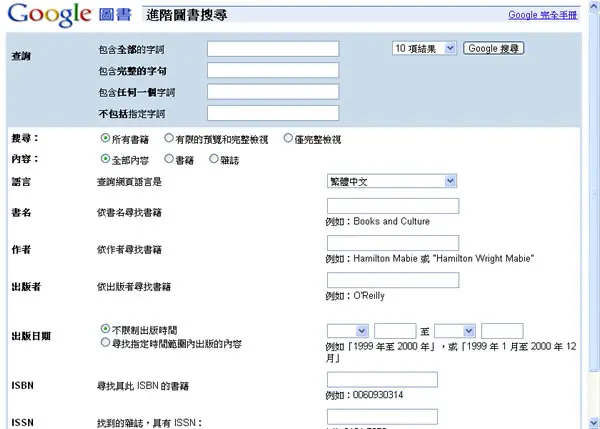Select the 有限的預覽和完整檢視 radio option
The width and height of the screenshot is (600, 429).
click(x=169, y=138)
